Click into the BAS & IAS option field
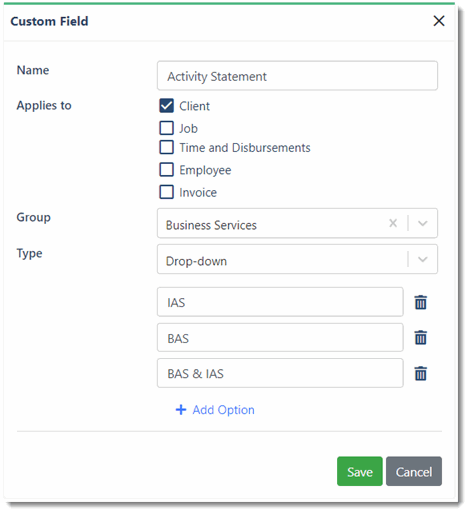 click(x=280, y=373)
